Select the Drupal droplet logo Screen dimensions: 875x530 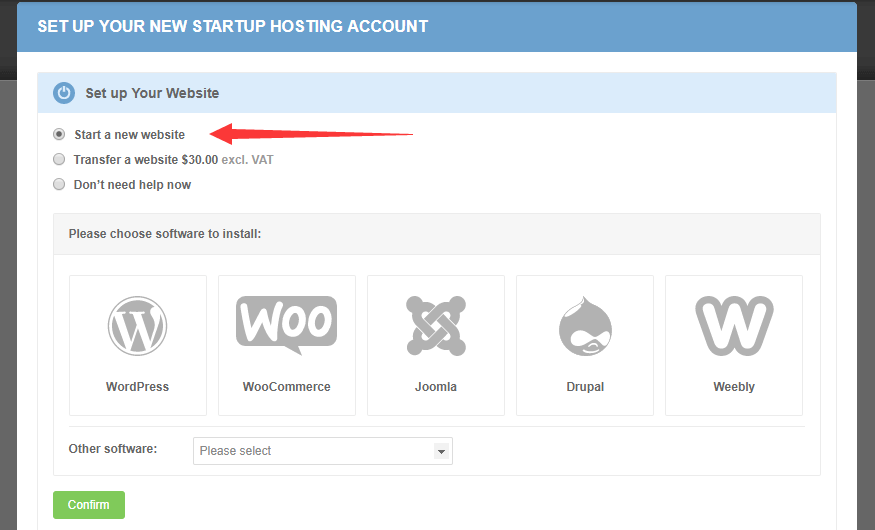click(585, 326)
